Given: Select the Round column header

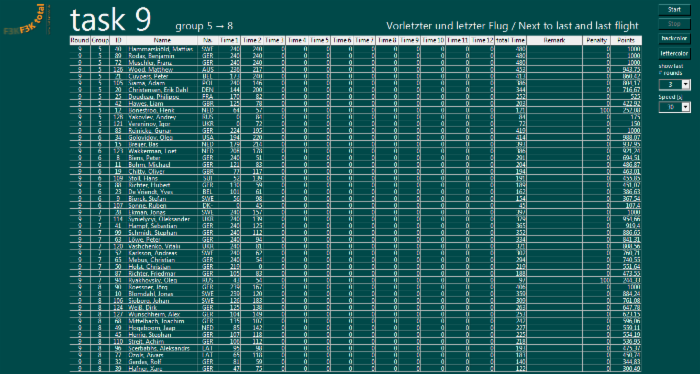Looking at the screenshot, I should [x=80, y=40].
